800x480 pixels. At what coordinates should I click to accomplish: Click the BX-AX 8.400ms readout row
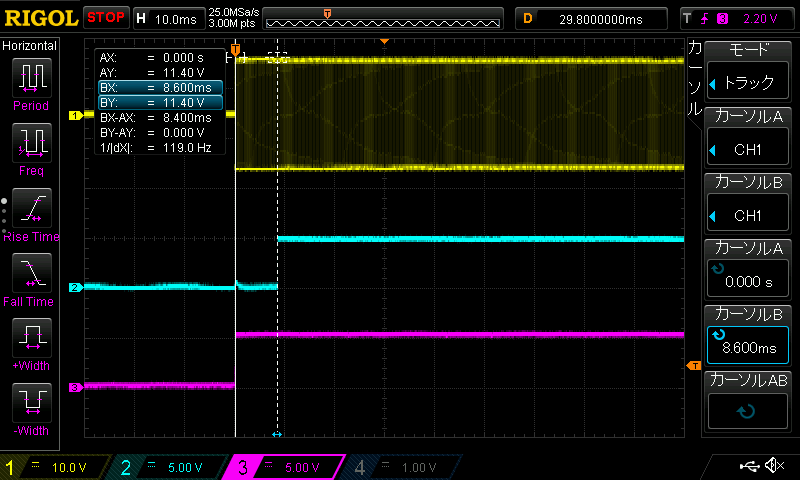point(160,118)
